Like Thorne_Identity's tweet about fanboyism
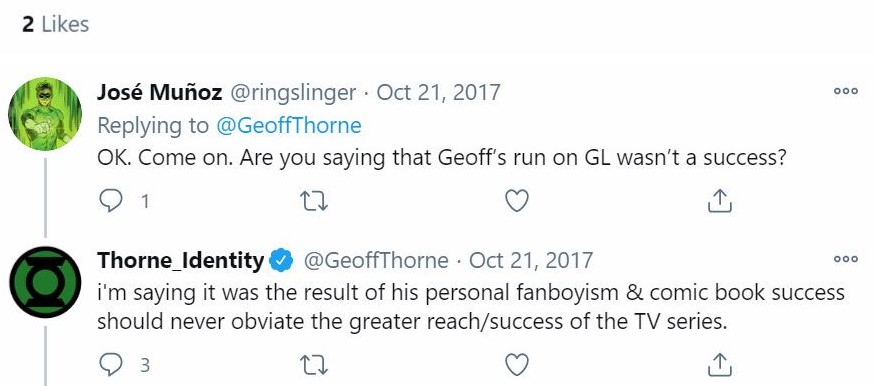This screenshot has height=386, width=875. [517, 365]
